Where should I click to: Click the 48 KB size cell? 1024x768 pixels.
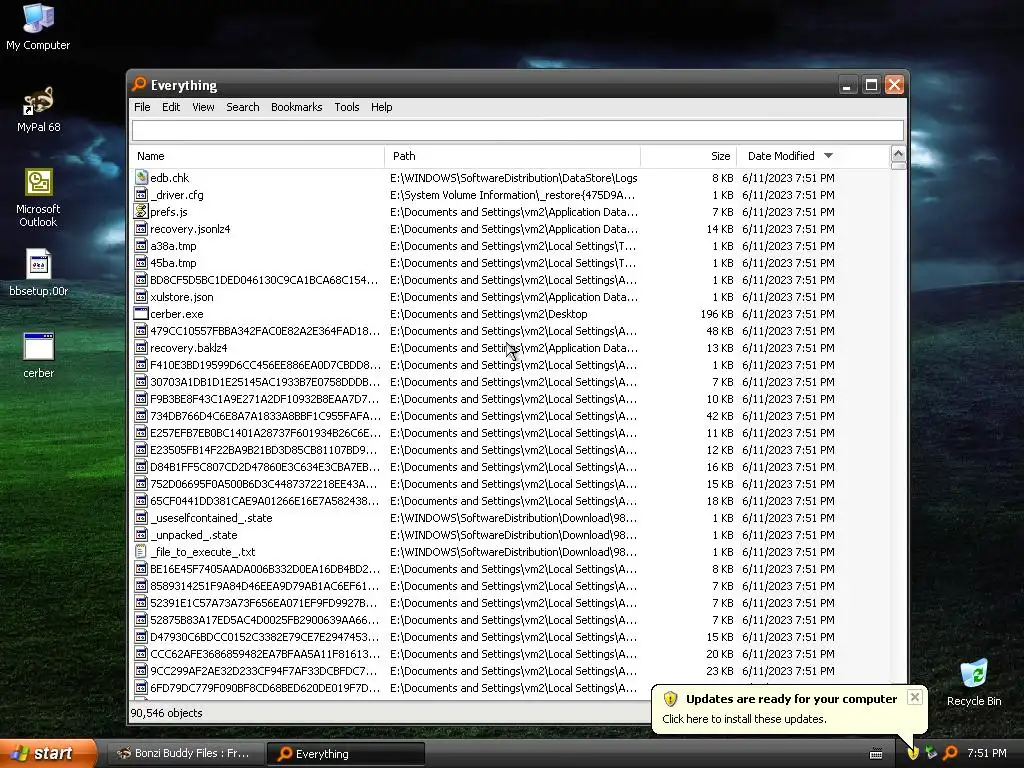tap(720, 330)
